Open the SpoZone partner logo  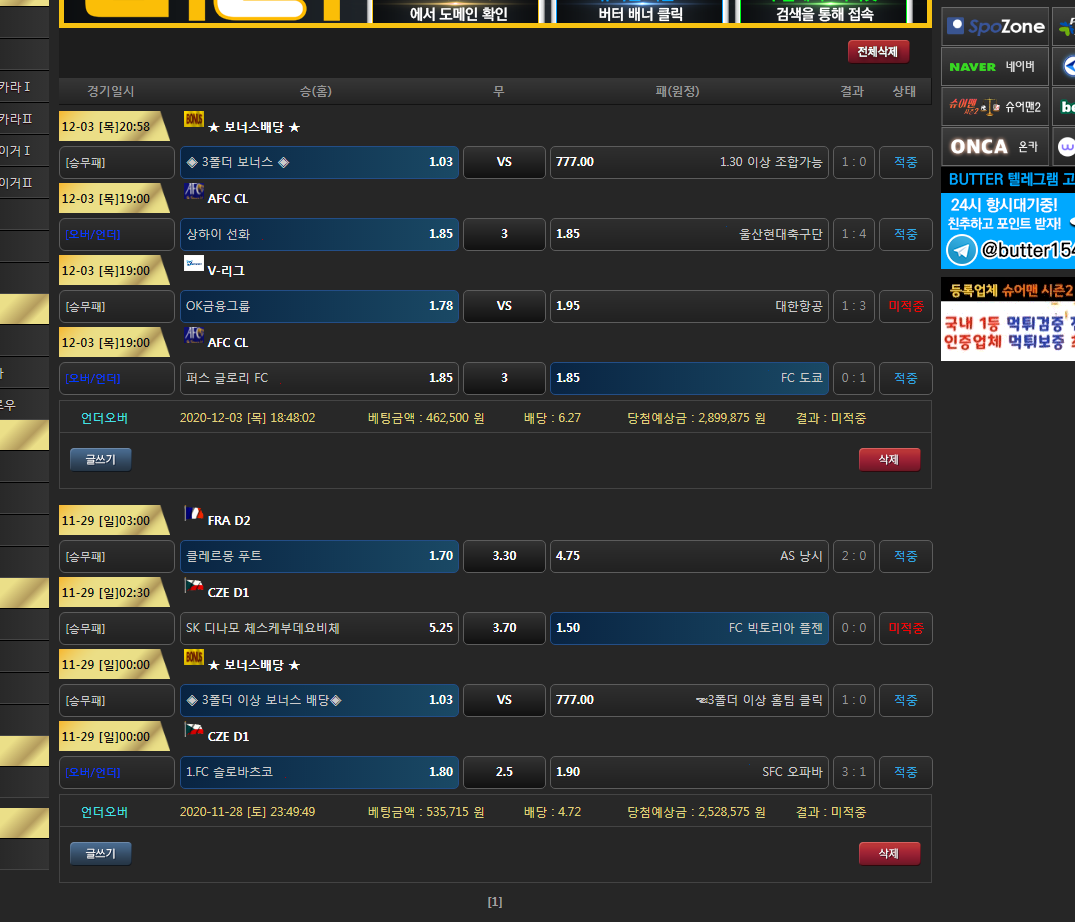click(x=995, y=27)
